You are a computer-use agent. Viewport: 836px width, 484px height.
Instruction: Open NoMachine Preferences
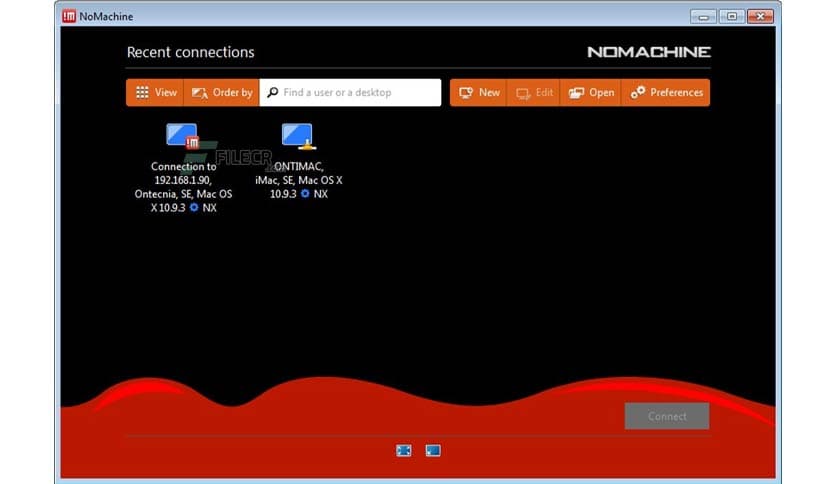click(x=666, y=93)
